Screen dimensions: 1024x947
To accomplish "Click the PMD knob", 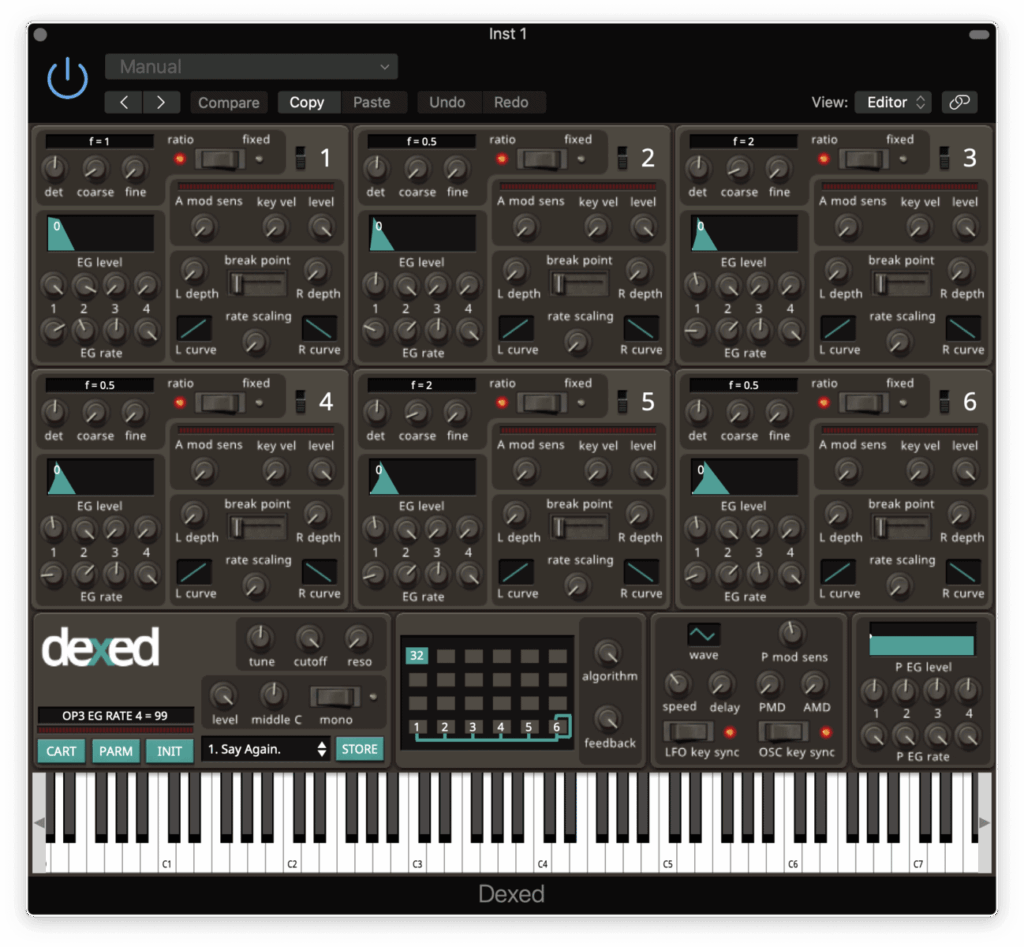I will [769, 684].
